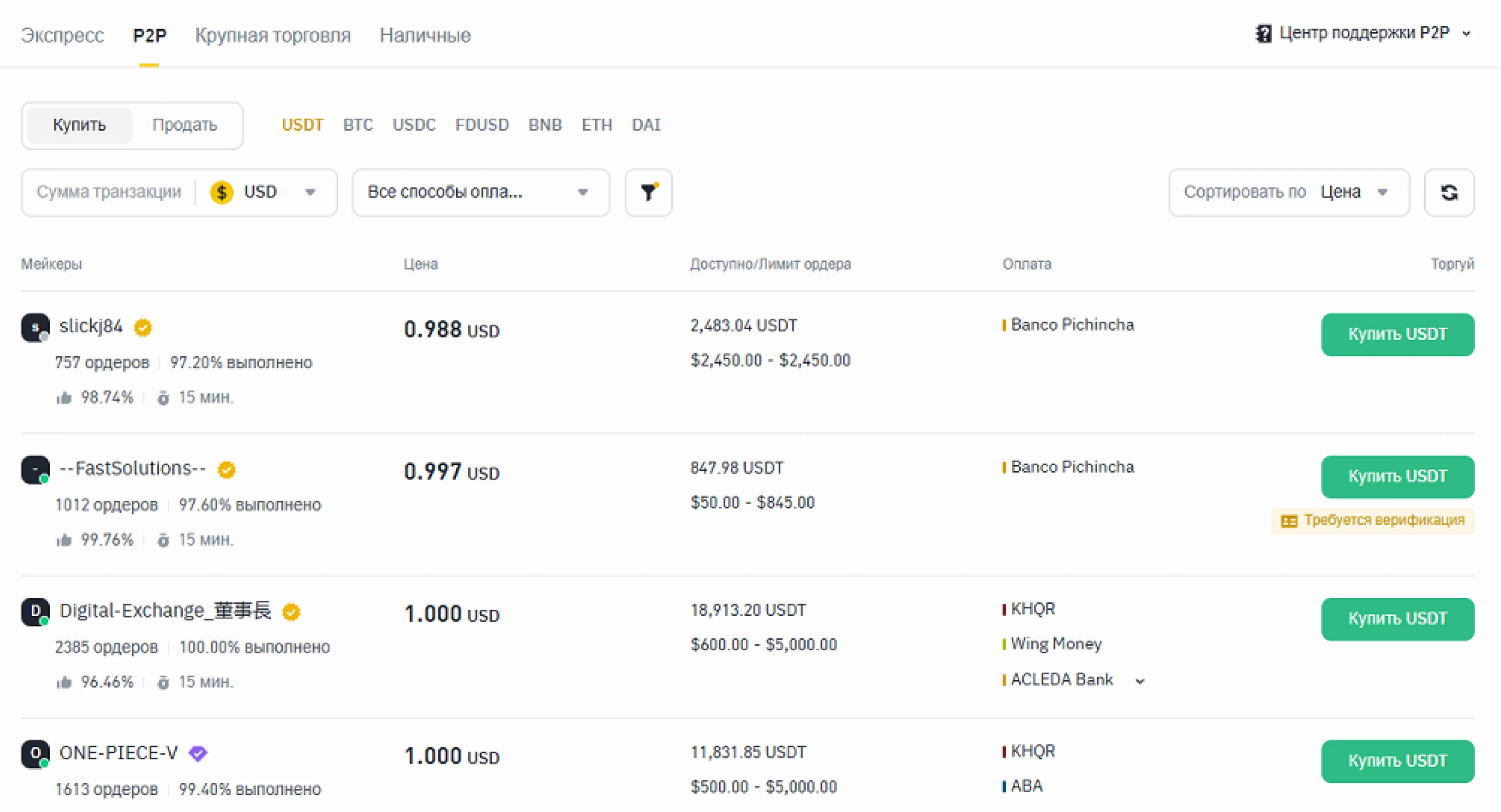The height and width of the screenshot is (812, 1501).
Task: Click ONE-PIECE-V purple diamond badge
Action: (198, 754)
